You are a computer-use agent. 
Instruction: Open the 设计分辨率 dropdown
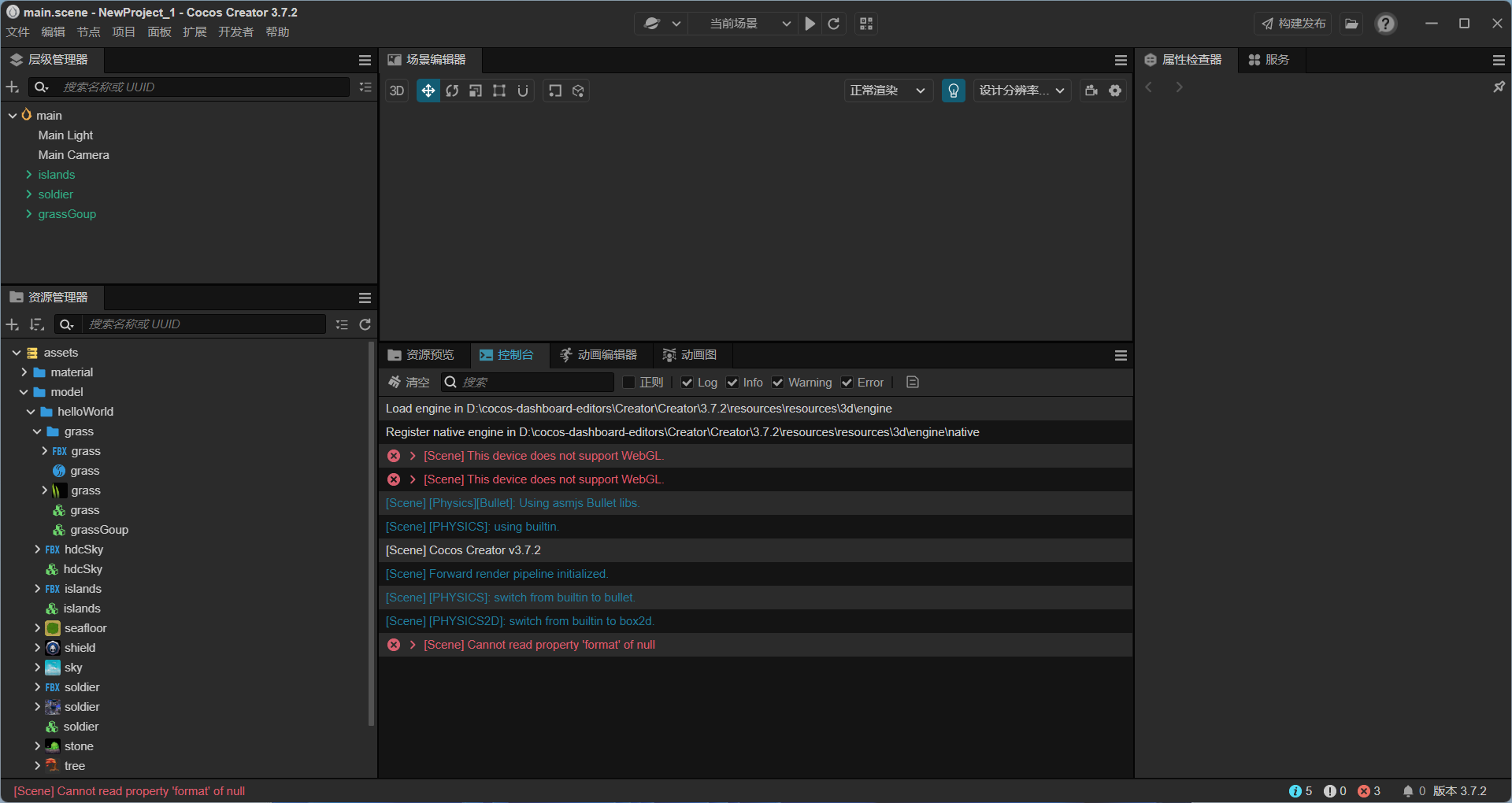(1022, 91)
